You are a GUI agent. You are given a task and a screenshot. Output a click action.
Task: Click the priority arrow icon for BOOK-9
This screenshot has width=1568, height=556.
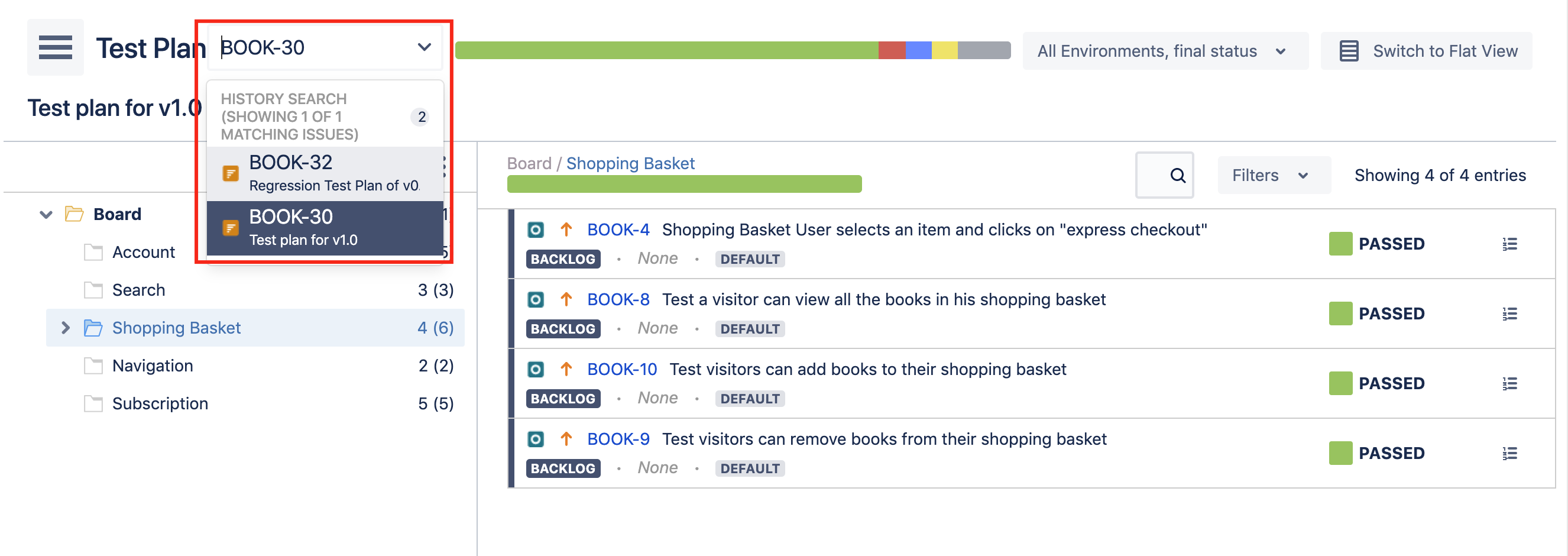(x=566, y=439)
